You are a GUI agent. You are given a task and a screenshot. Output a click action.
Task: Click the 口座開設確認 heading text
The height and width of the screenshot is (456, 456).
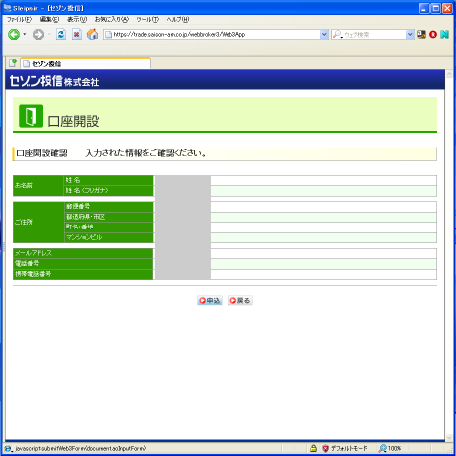(x=42, y=153)
